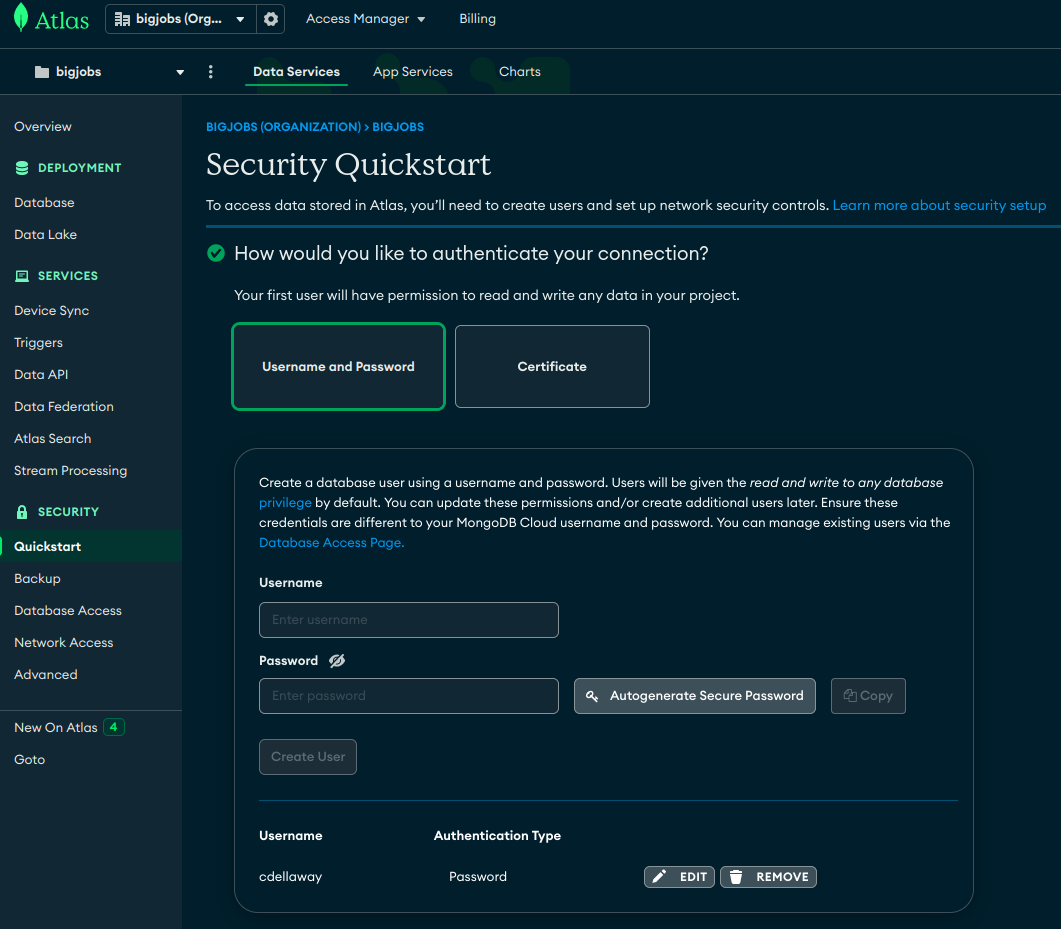Open Network Access in the sidebar

[63, 643]
